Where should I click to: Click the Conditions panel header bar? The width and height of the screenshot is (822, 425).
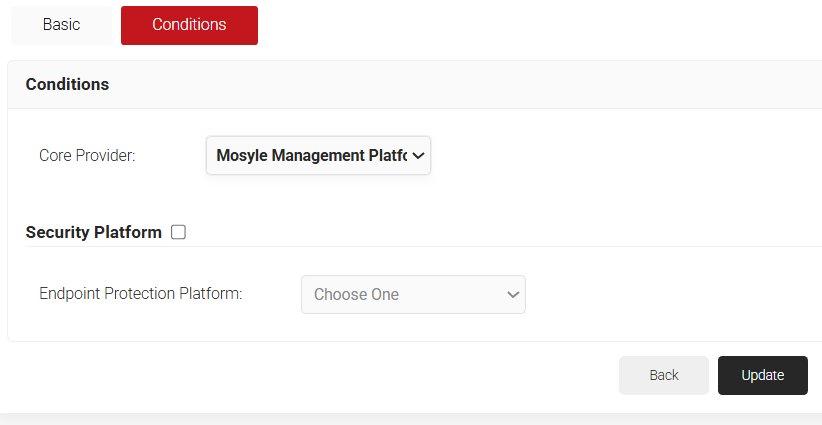tap(450, 85)
